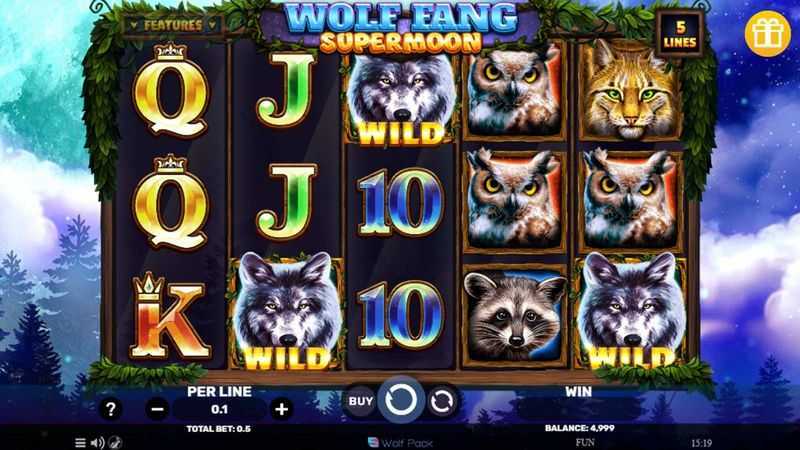The width and height of the screenshot is (800, 450).
Task: Open the hamburger menu icon
Action: click(80, 442)
